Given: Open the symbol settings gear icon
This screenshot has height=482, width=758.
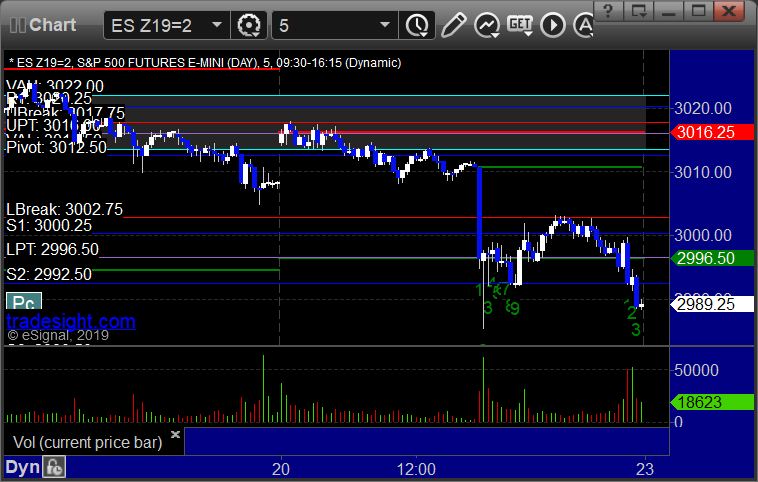Looking at the screenshot, I should [249, 25].
